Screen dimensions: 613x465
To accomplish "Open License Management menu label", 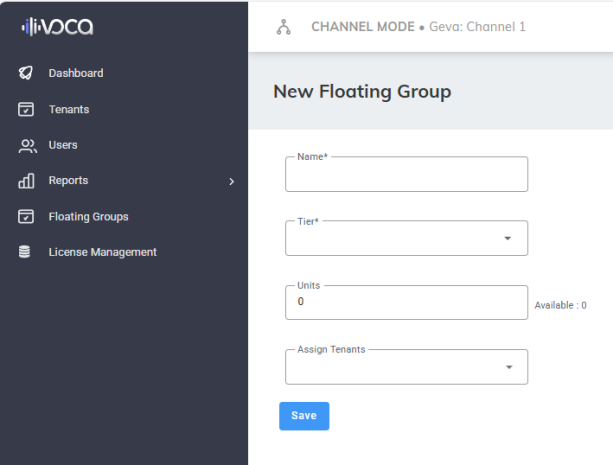I will [x=102, y=252].
